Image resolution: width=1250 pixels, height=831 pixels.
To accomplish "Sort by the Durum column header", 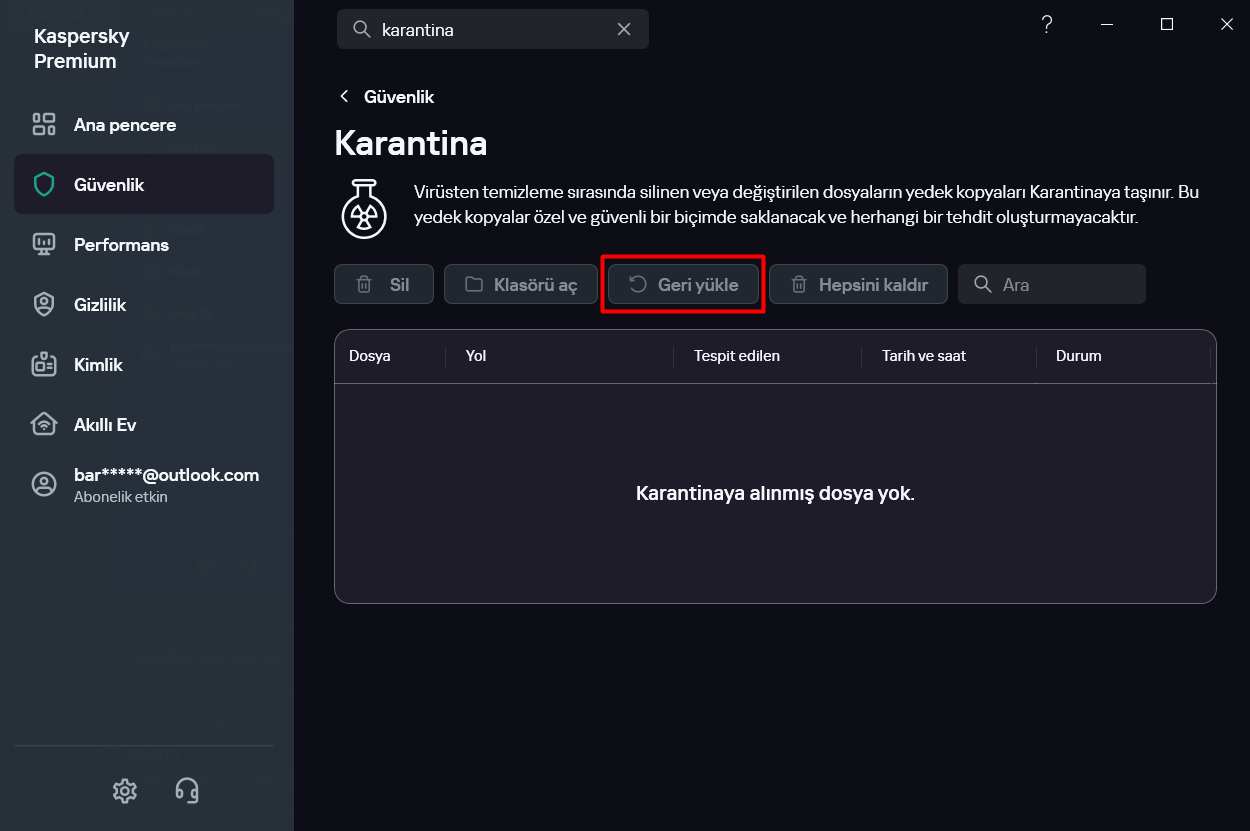I will (1078, 356).
